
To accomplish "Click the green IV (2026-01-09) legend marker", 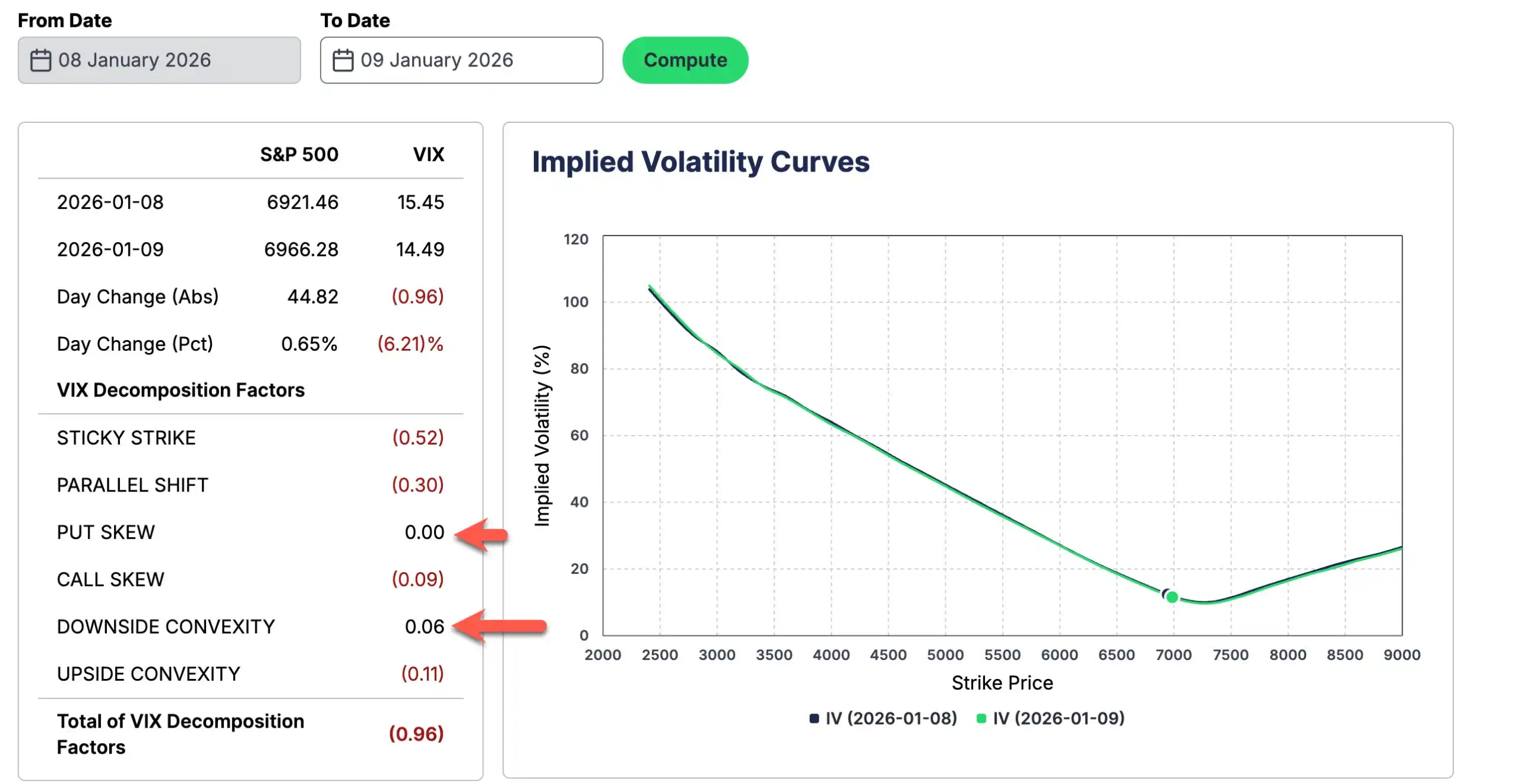I will click(981, 718).
